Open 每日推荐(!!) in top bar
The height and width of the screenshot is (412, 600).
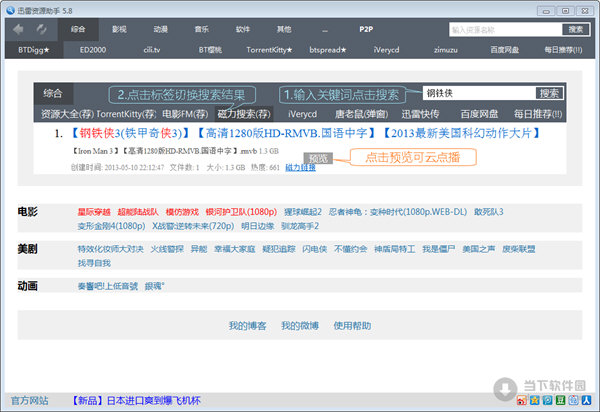[564, 50]
